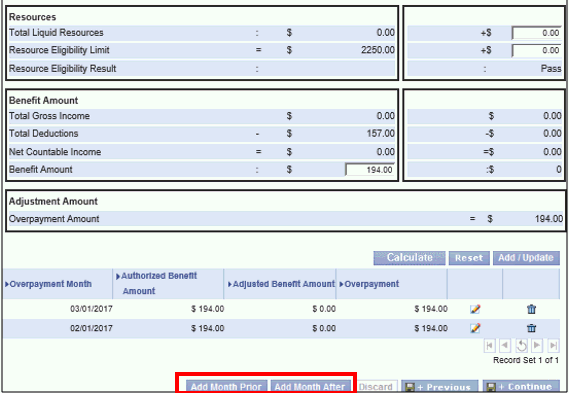The width and height of the screenshot is (569, 393).
Task: Select the Total Deductions 157.00 value
Action: pos(380,134)
